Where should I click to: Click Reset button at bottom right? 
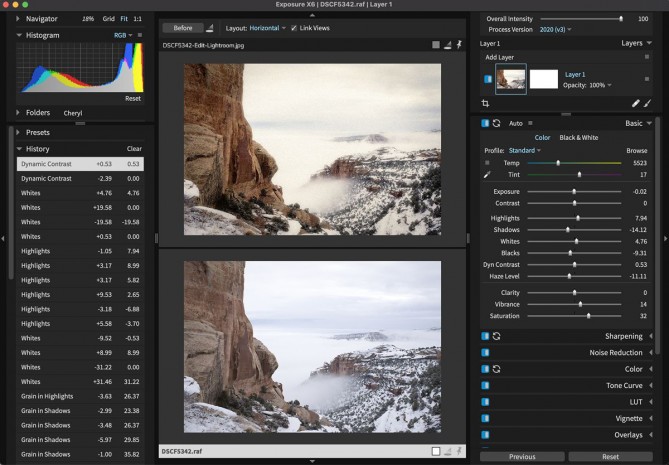click(x=611, y=457)
